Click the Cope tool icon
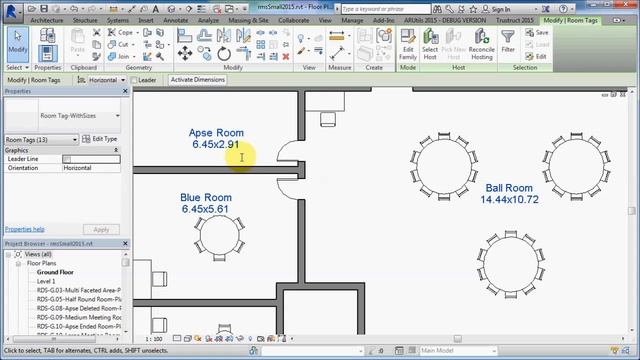 pyautogui.click(x=111, y=32)
